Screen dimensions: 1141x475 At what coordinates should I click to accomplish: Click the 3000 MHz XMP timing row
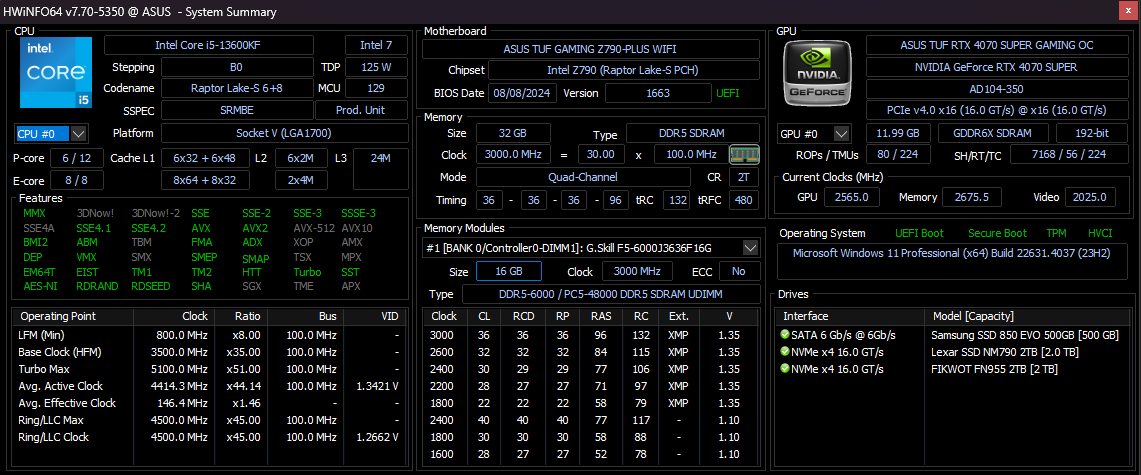(x=591, y=335)
